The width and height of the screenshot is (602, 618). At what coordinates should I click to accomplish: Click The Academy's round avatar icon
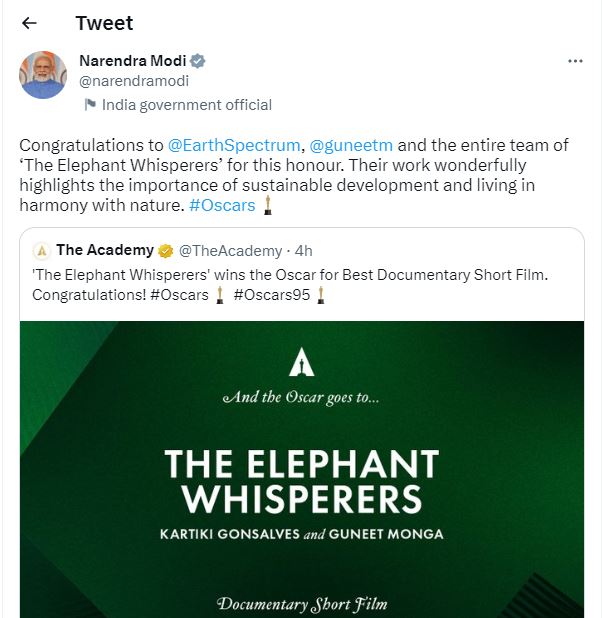41,250
